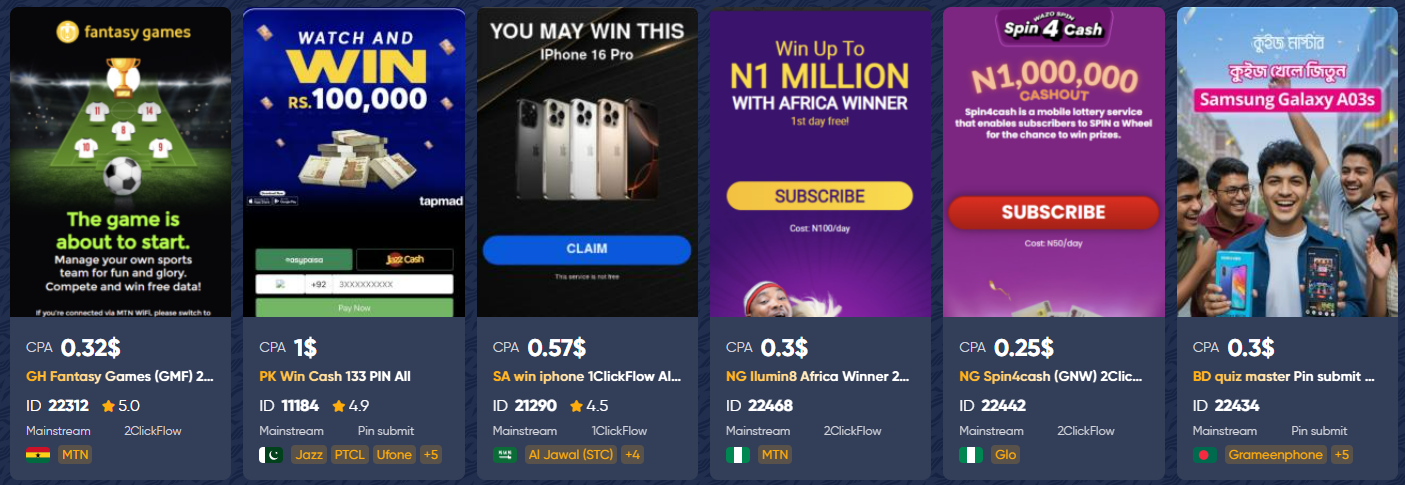Click the Bangladesh flag icon

click(x=1205, y=455)
